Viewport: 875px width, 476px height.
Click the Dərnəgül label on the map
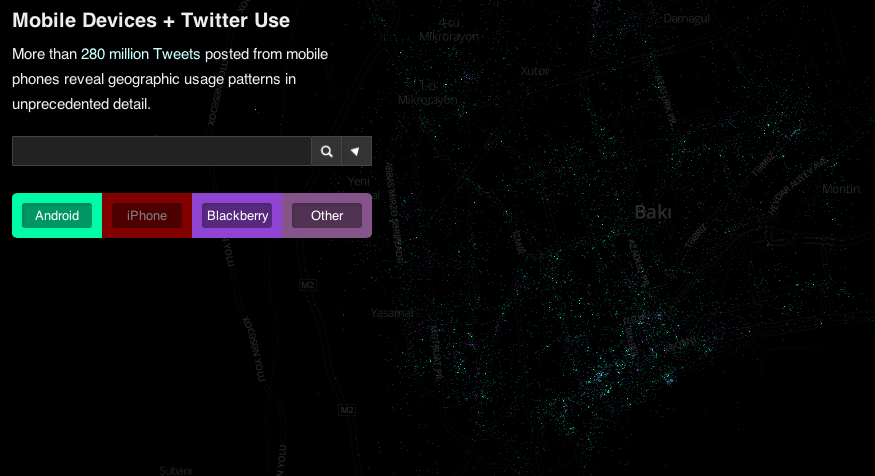coord(686,19)
